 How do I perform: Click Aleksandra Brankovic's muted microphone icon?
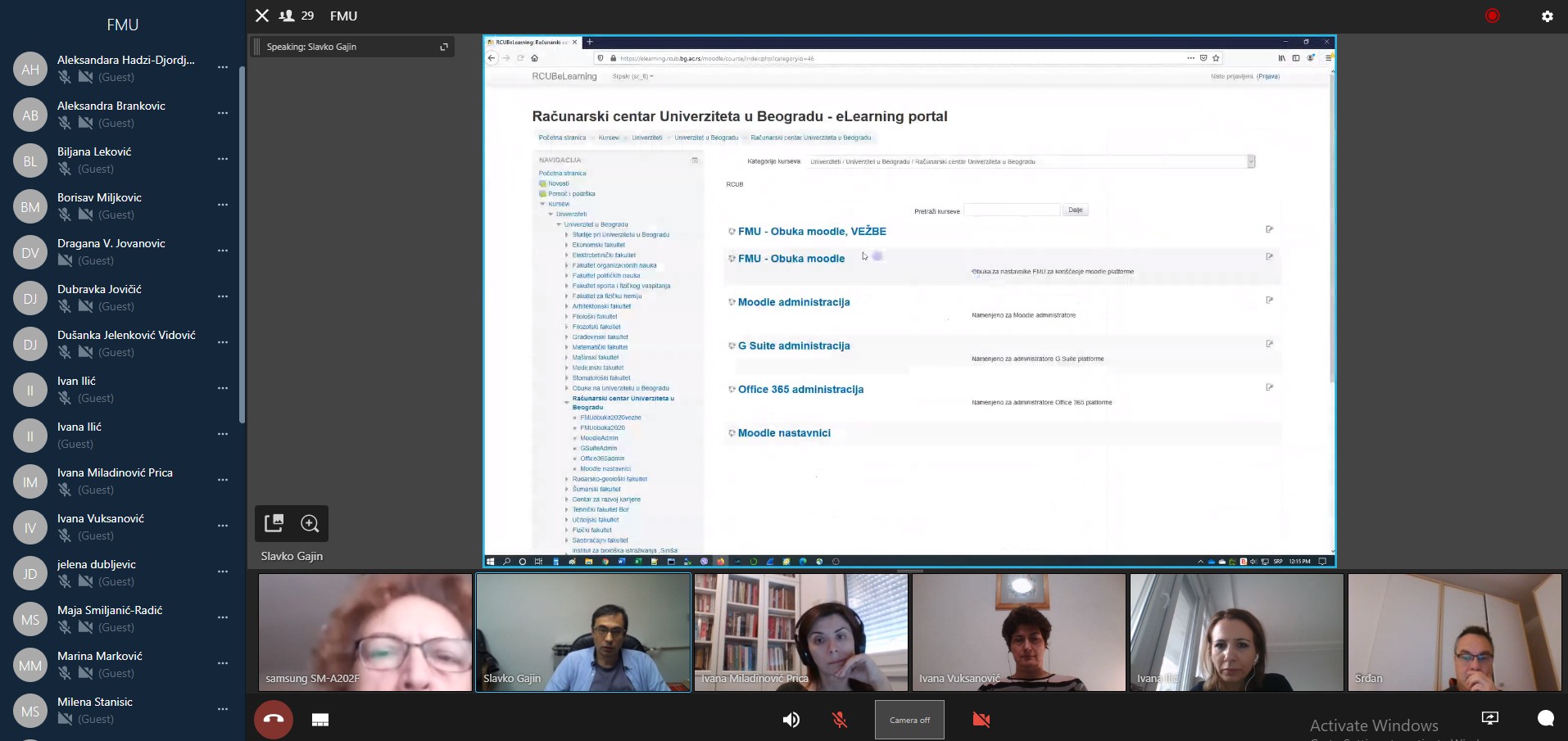pyautogui.click(x=65, y=123)
